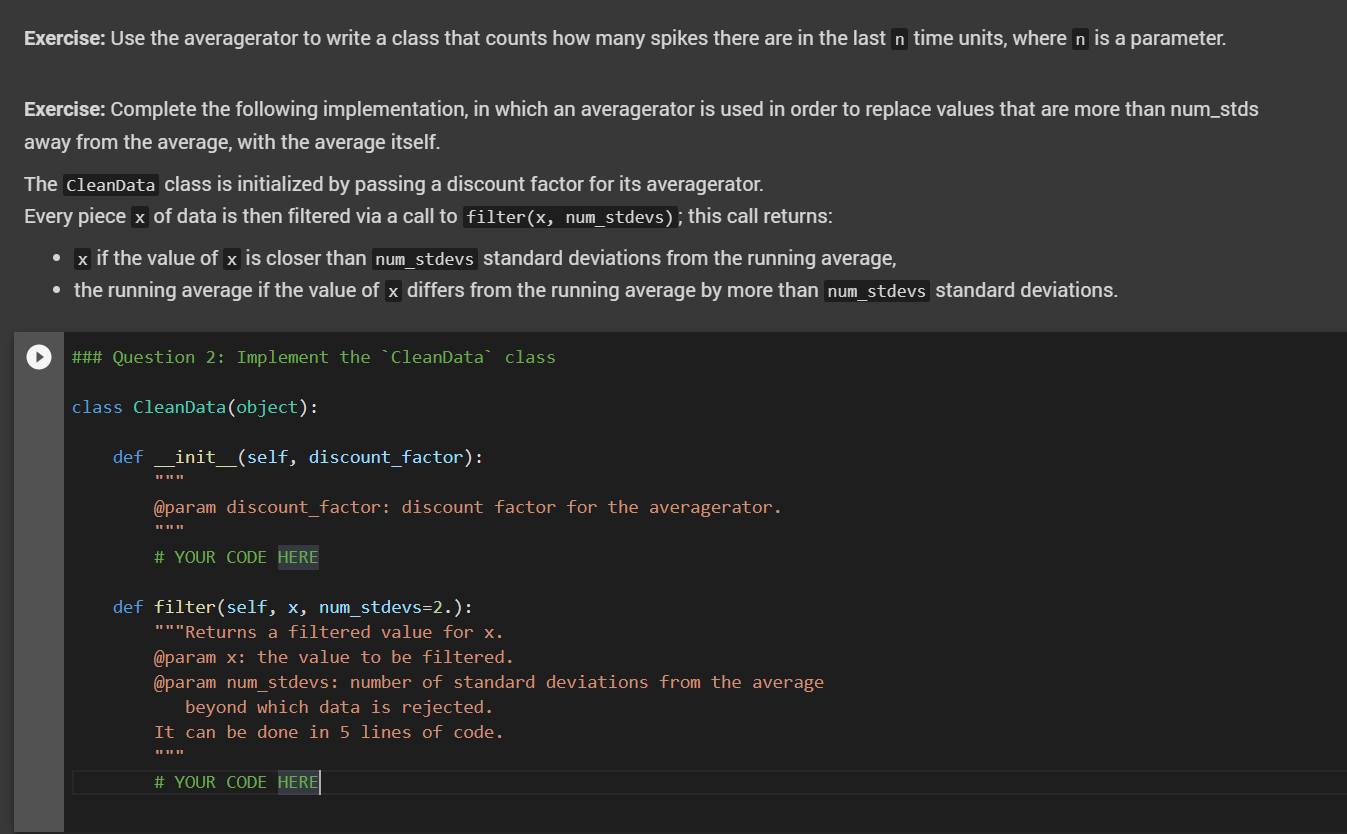This screenshot has height=834, width=1347.
Task: Click the 'def filter(self, x, num_stdevs=2.):' line
Action: (293, 607)
